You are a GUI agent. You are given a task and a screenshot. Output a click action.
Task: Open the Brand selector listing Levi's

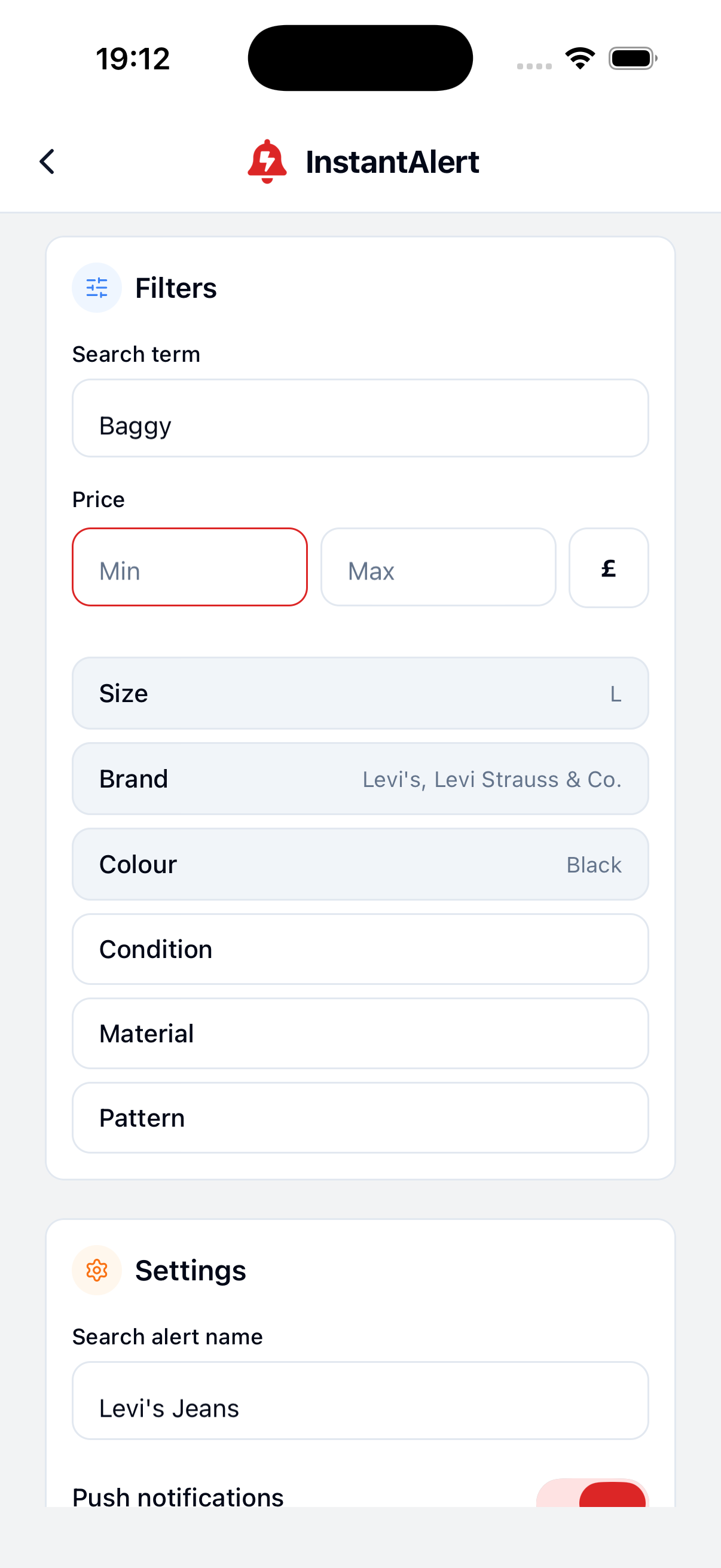point(360,779)
